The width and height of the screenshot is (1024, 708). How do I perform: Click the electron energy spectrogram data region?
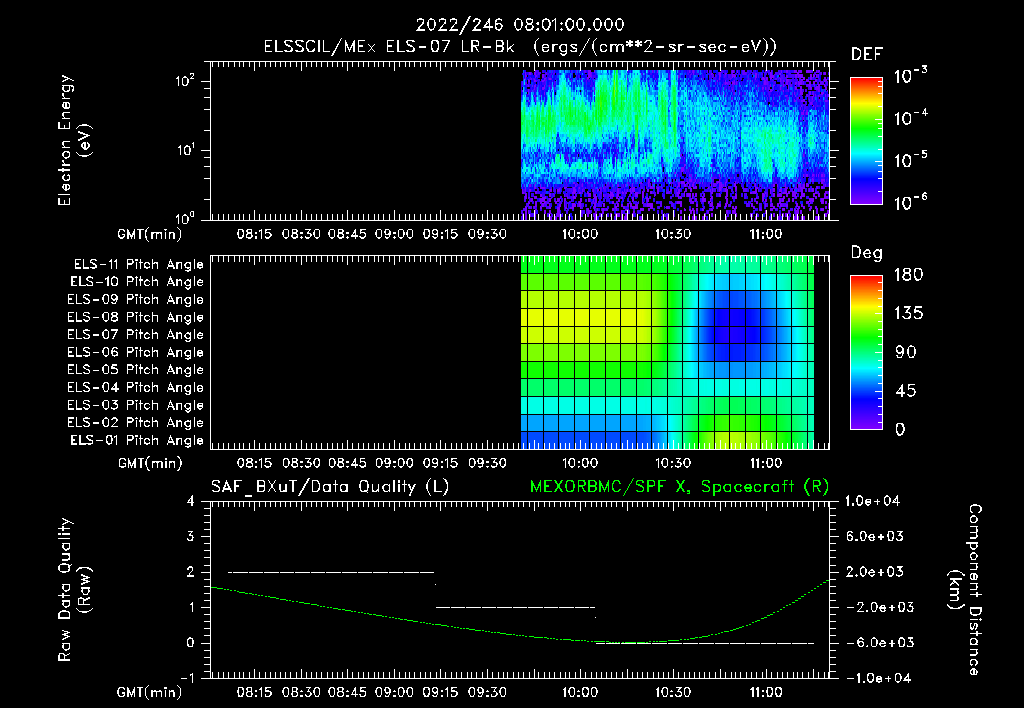675,144
